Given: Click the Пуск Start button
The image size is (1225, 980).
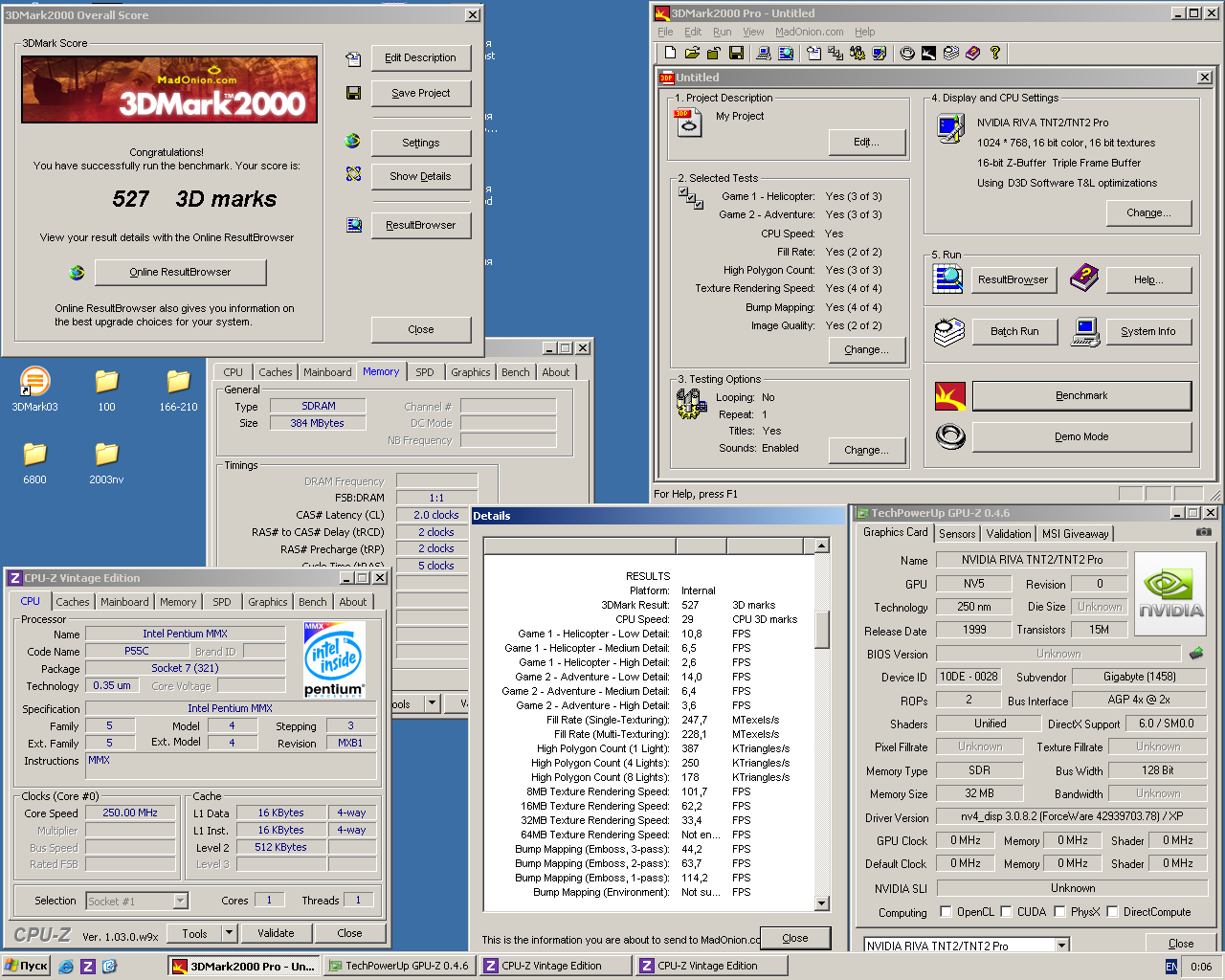Looking at the screenshot, I should tap(27, 967).
